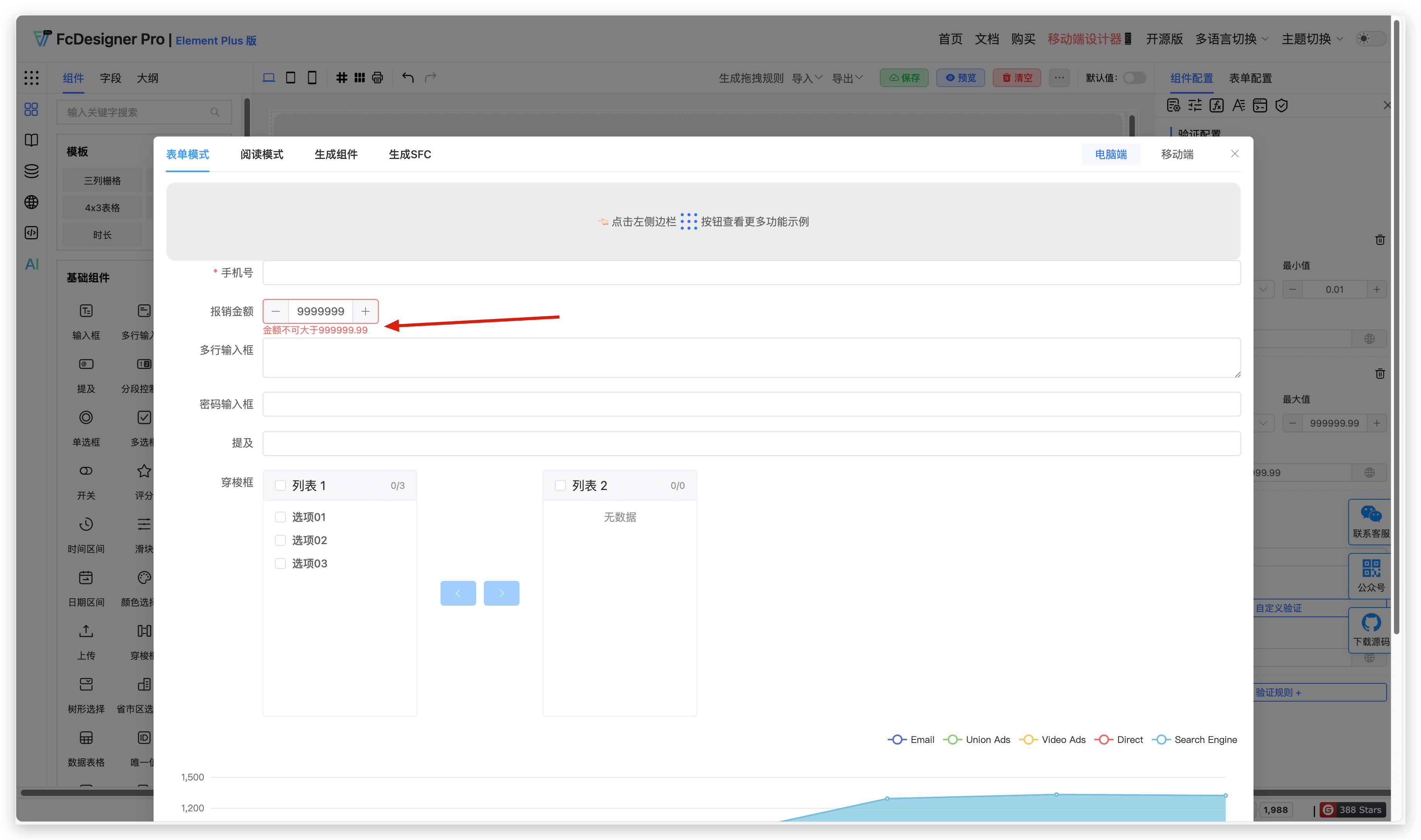Viewport: 1421px width, 840px height.
Task: Click the 手机号 input field
Action: pyautogui.click(x=751, y=273)
